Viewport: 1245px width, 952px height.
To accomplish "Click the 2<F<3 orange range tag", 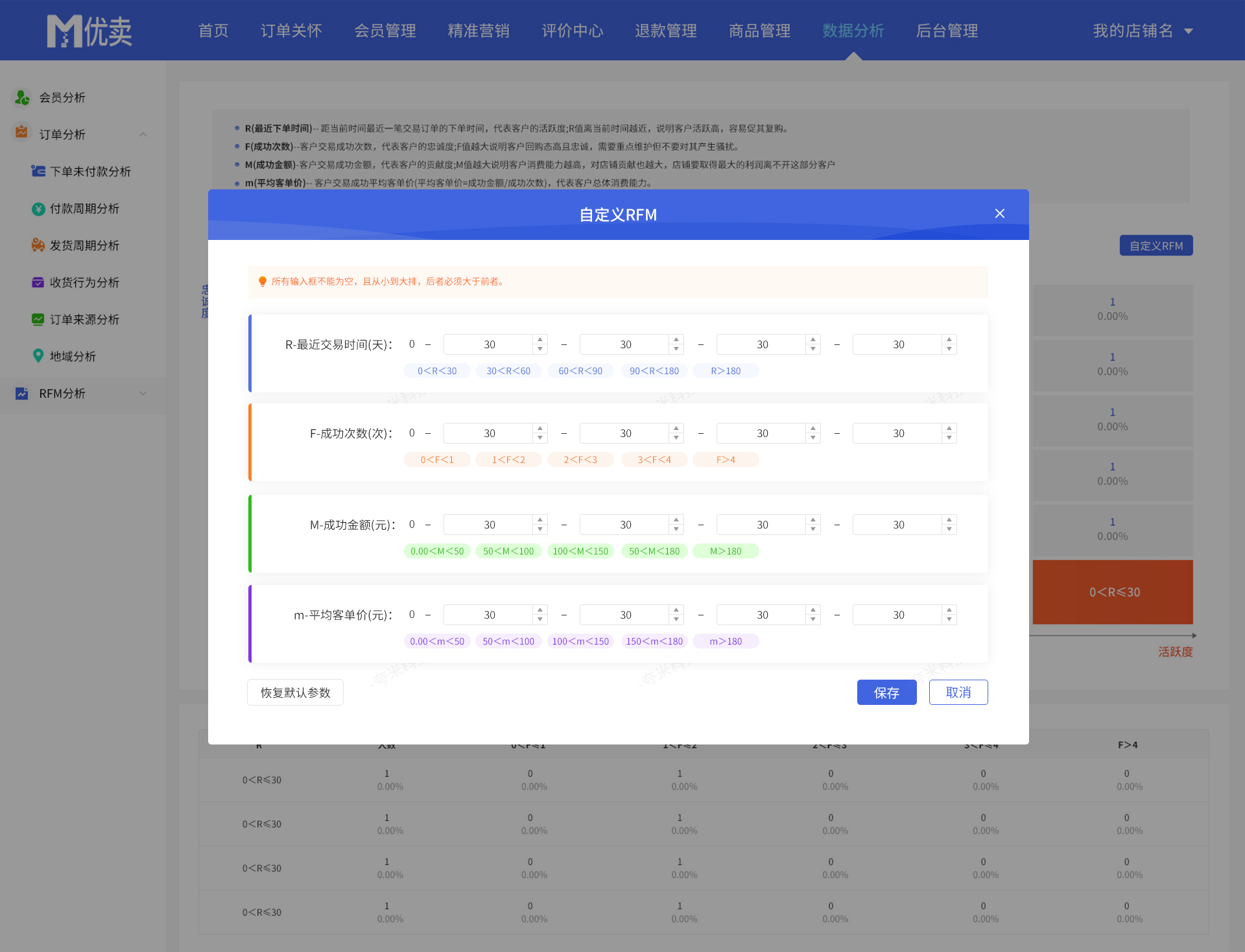I will click(580, 460).
